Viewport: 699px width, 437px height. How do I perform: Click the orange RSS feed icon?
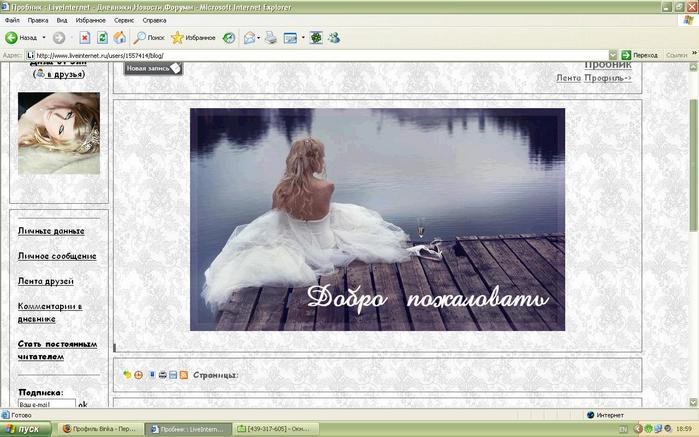pos(184,375)
